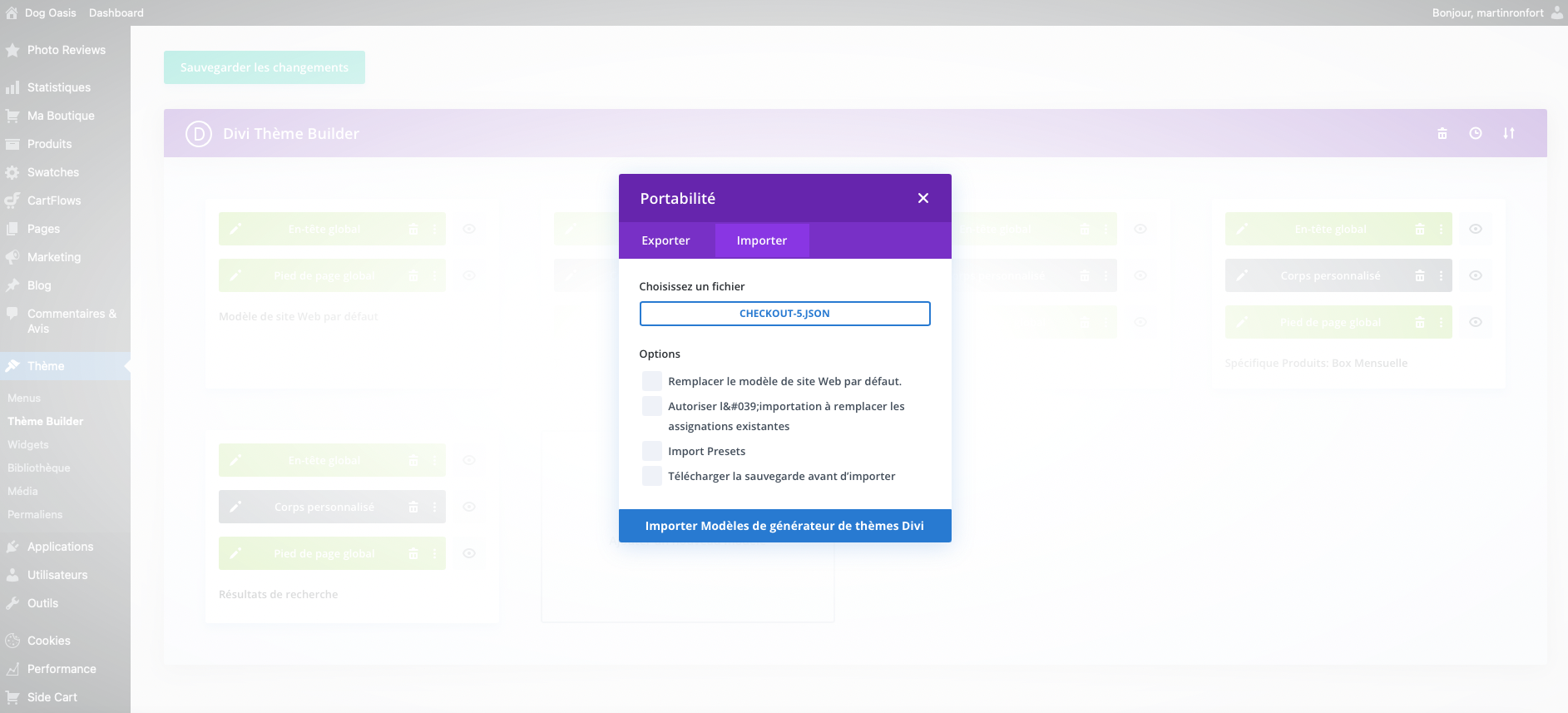Click the Outils wrench icon
The image size is (1568, 713).
12,603
